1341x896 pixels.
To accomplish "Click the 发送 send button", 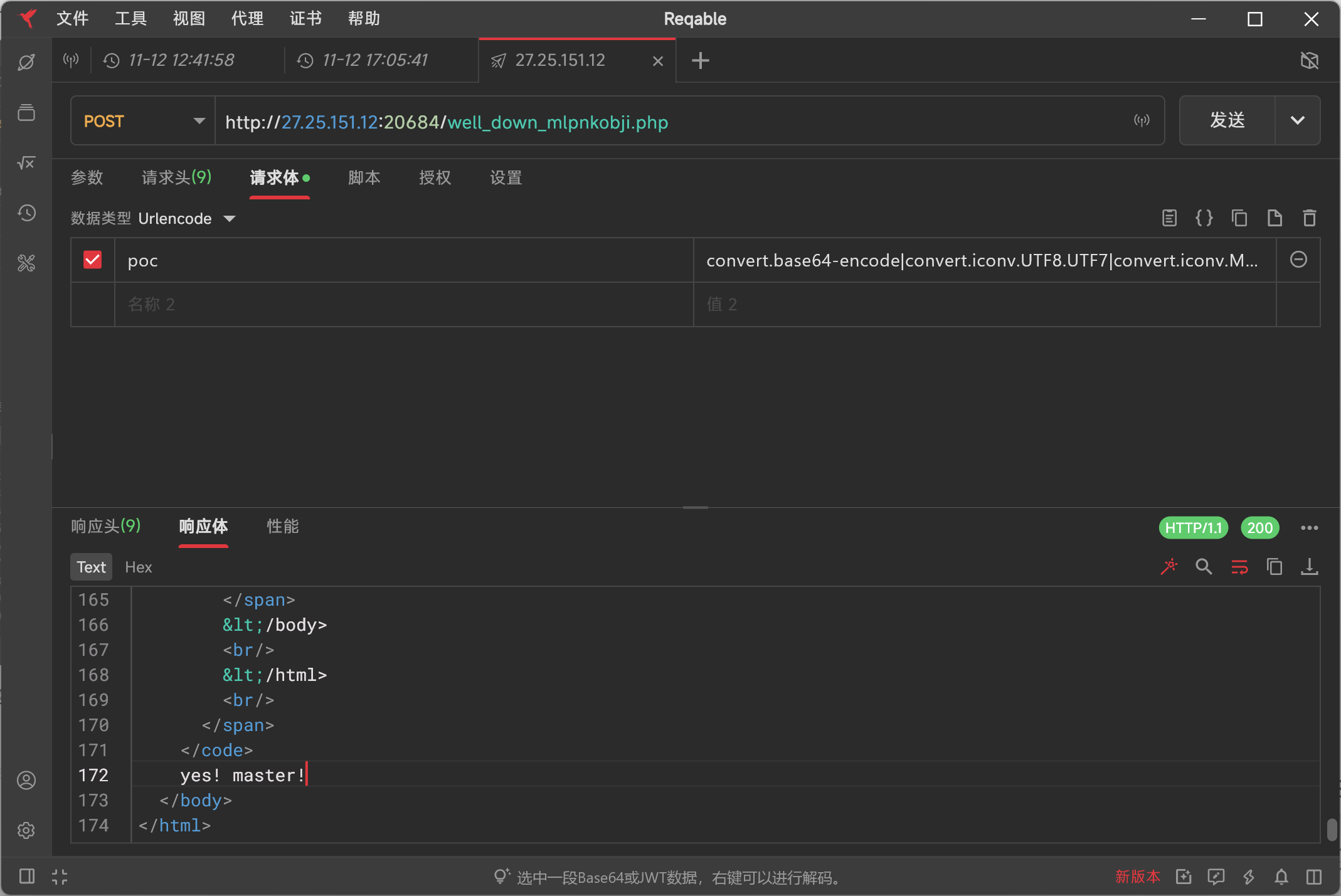I will tap(1227, 120).
